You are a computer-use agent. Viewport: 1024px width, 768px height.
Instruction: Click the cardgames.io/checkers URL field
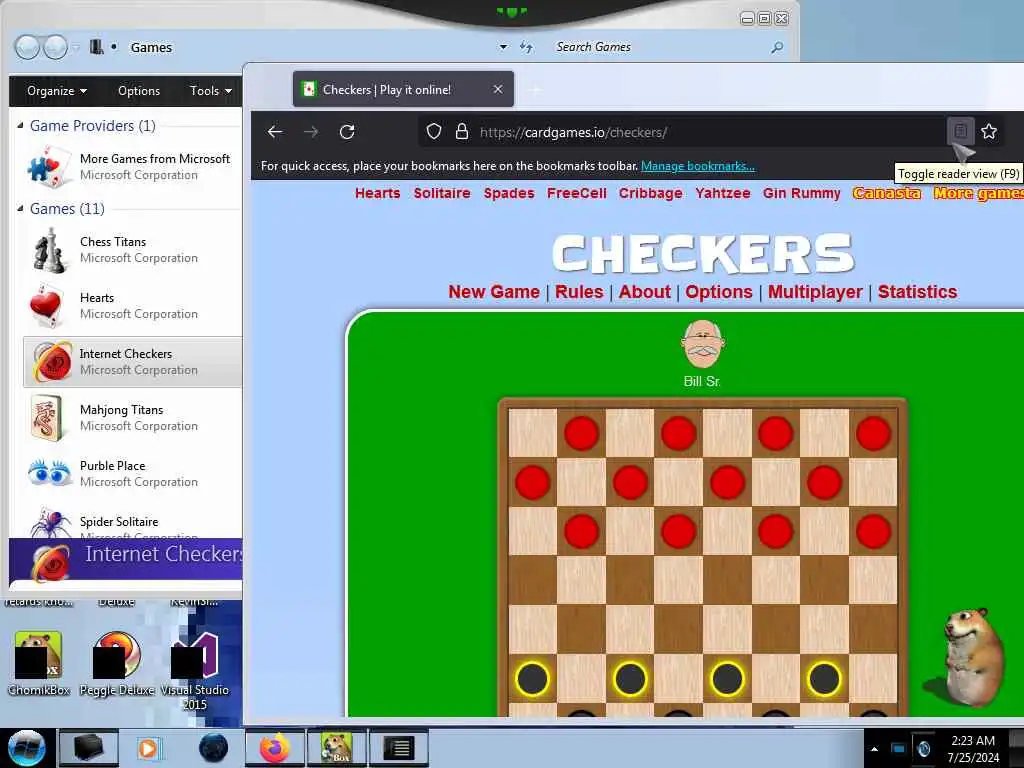(682, 132)
